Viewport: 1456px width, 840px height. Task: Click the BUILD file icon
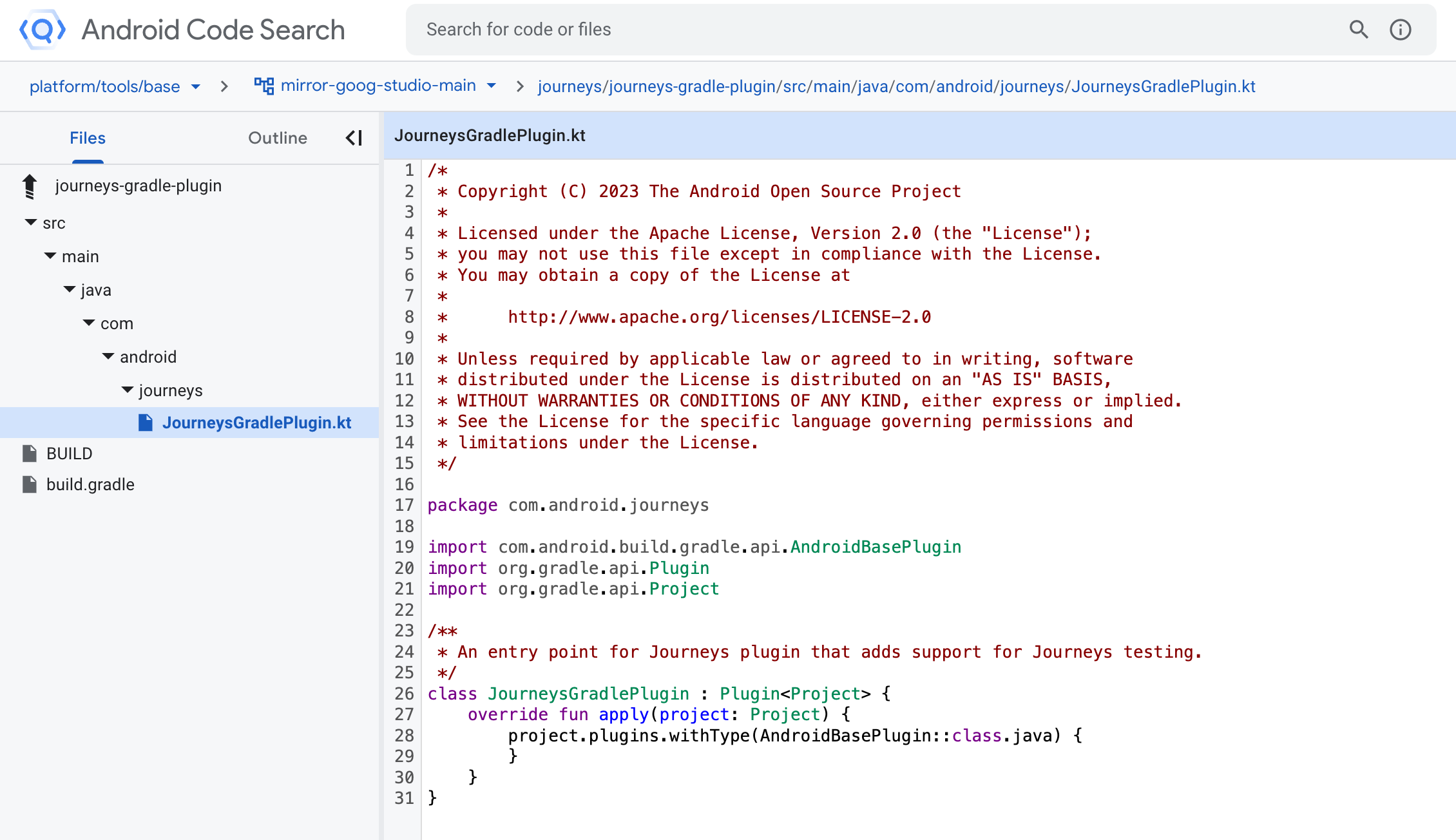pyautogui.click(x=30, y=453)
